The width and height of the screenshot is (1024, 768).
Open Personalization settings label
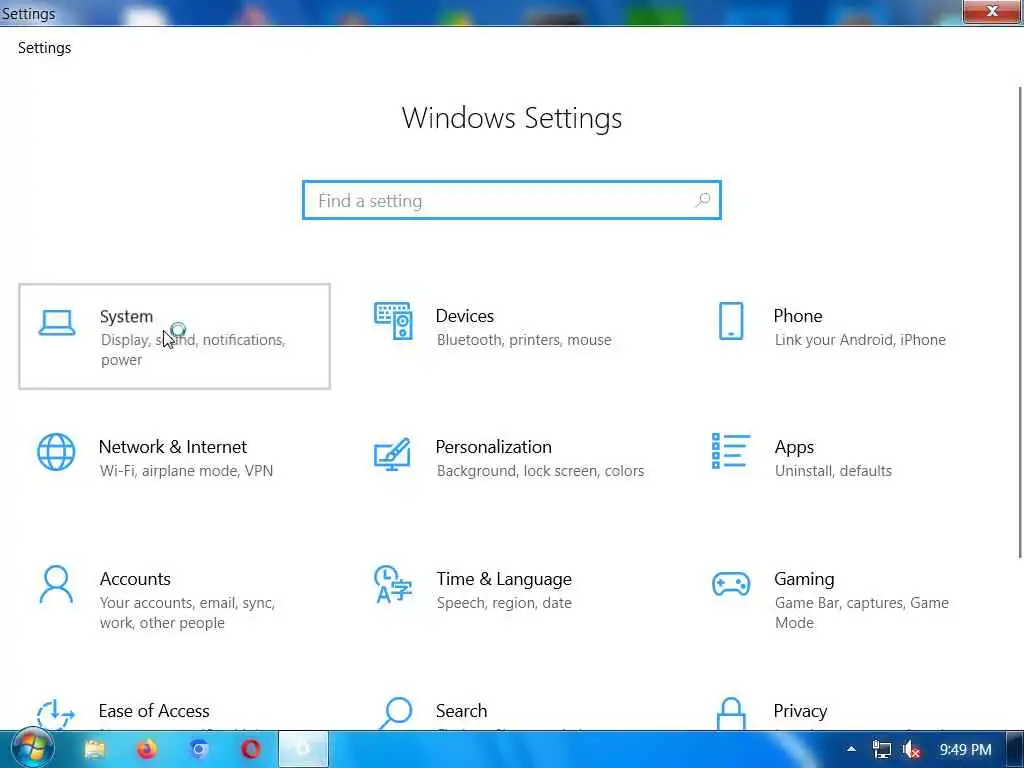[x=493, y=447]
